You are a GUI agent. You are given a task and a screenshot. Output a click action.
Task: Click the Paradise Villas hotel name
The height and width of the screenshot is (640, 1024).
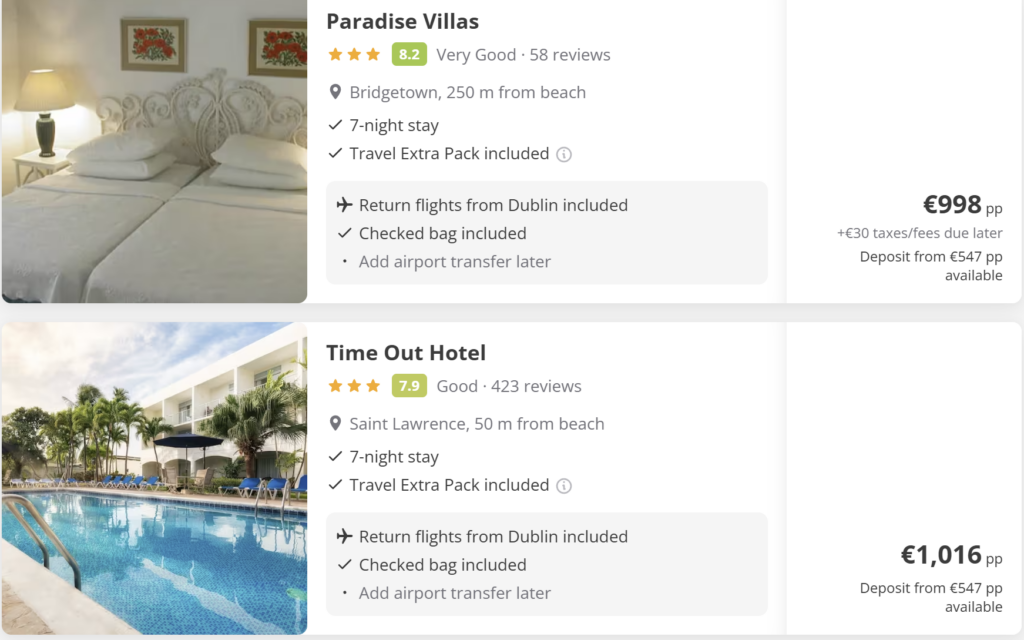[402, 21]
